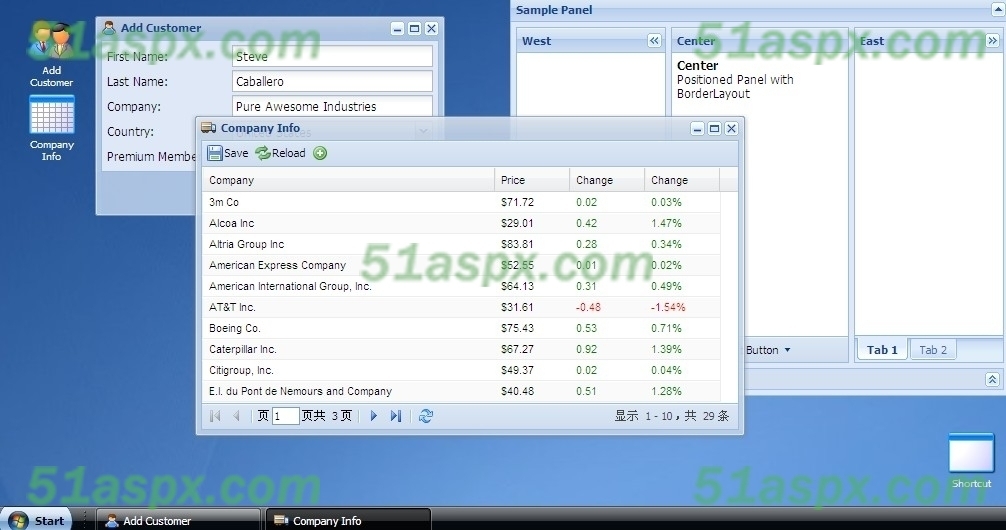Collapse the Sample Panel header arrow
The width and height of the screenshot is (1006, 530).
[998, 9]
